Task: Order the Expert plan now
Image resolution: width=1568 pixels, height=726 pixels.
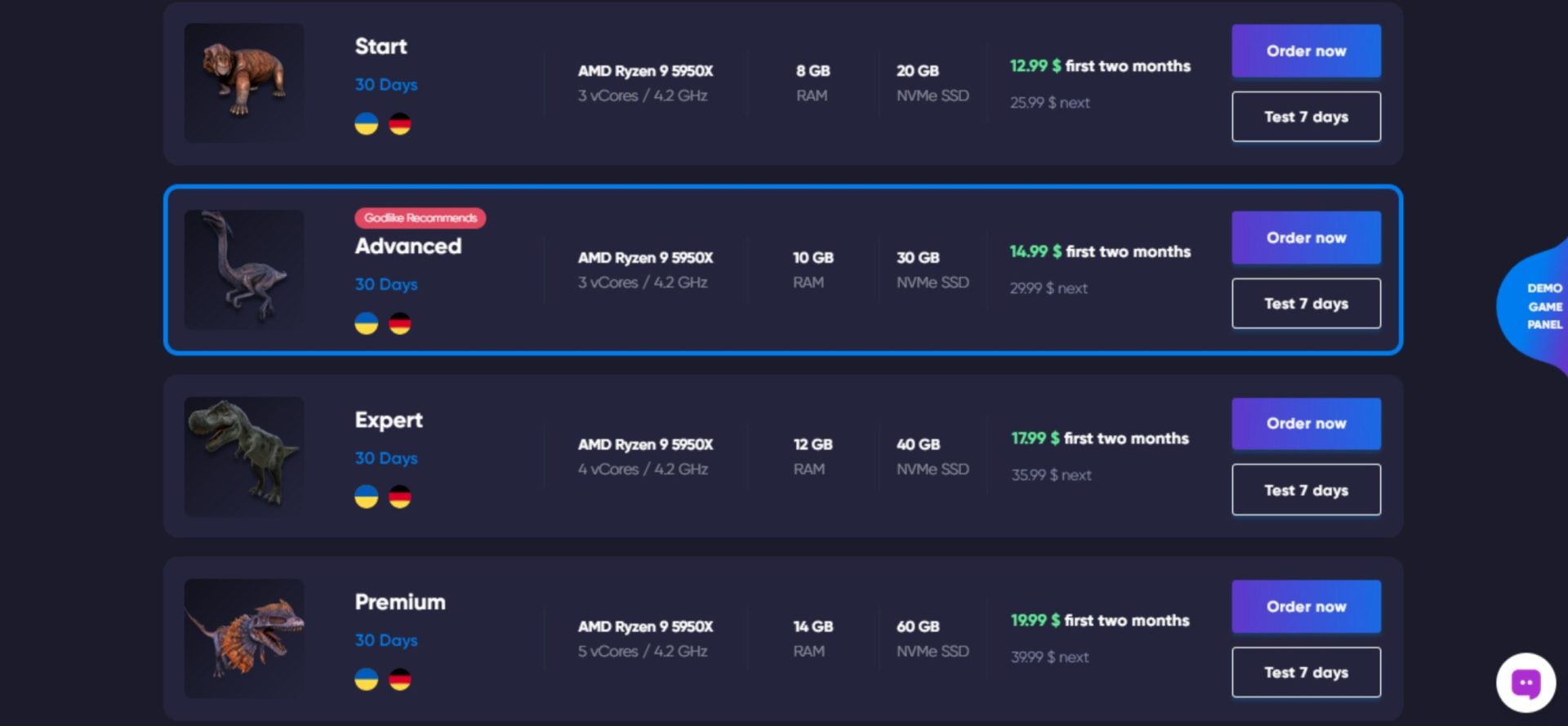Action: pos(1306,424)
